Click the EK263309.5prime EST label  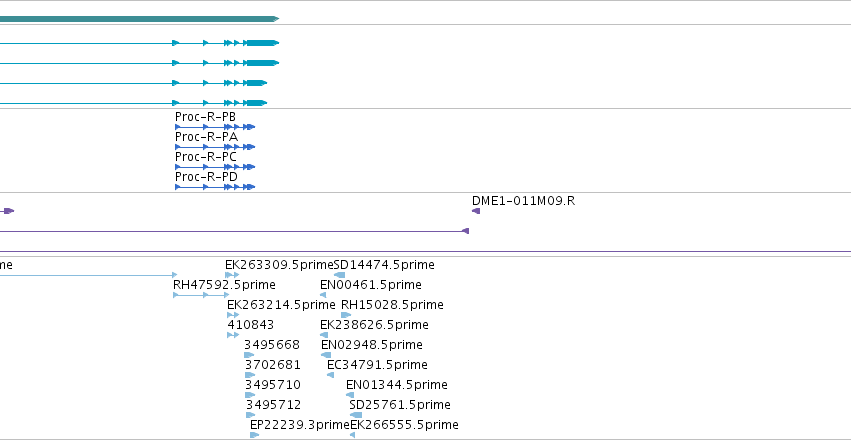tap(279, 265)
